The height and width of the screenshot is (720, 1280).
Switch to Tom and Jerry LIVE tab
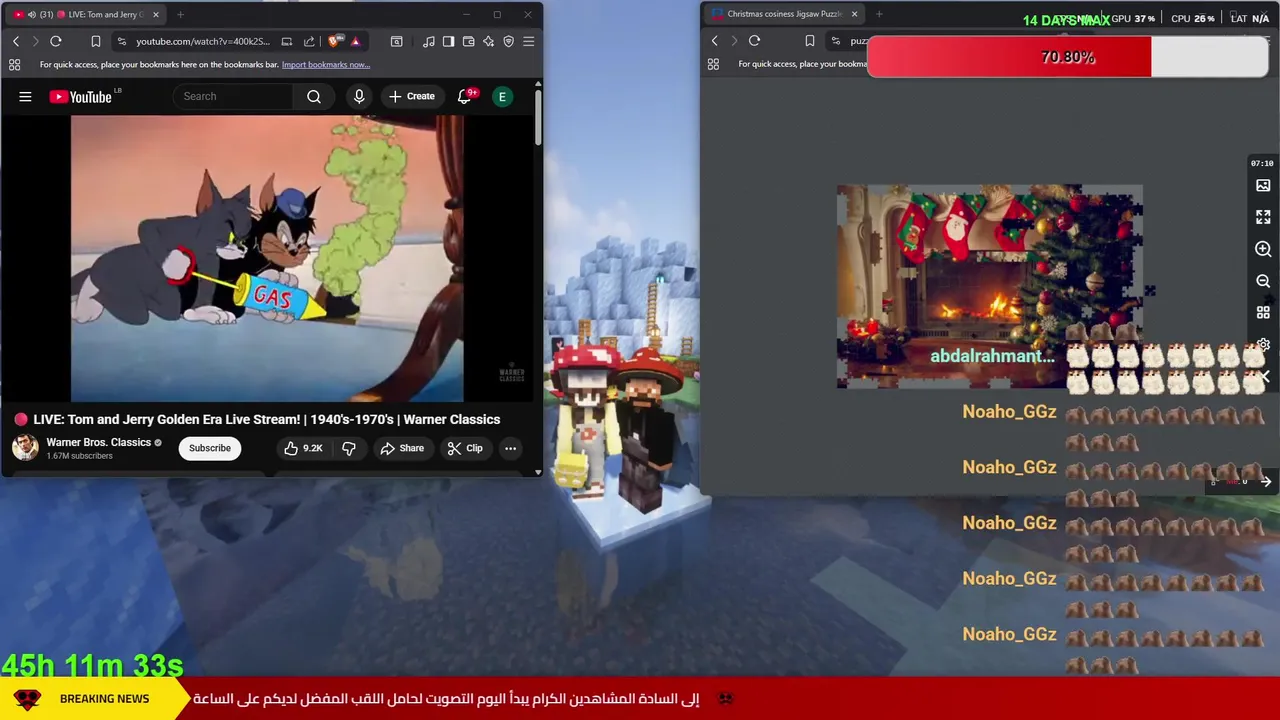[x=87, y=14]
